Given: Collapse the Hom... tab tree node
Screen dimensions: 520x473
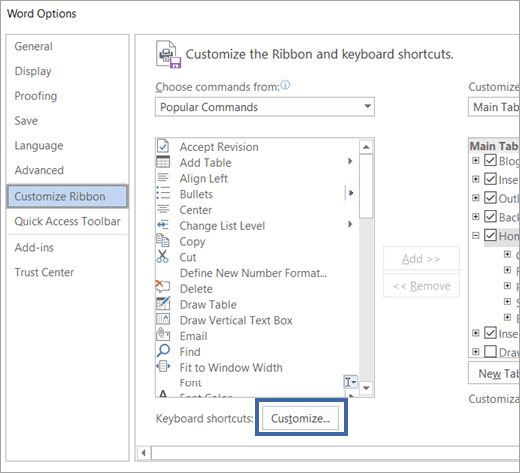Looking at the screenshot, I should [x=476, y=236].
